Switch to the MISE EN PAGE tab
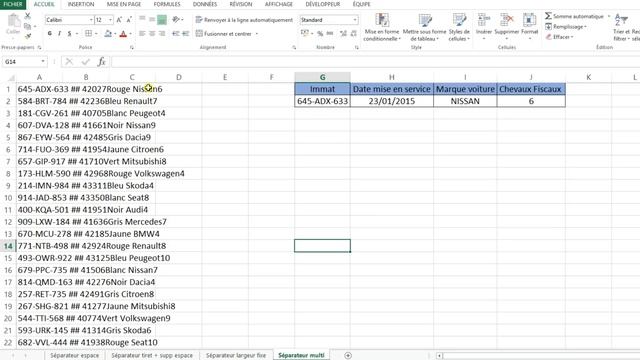 point(124,4)
